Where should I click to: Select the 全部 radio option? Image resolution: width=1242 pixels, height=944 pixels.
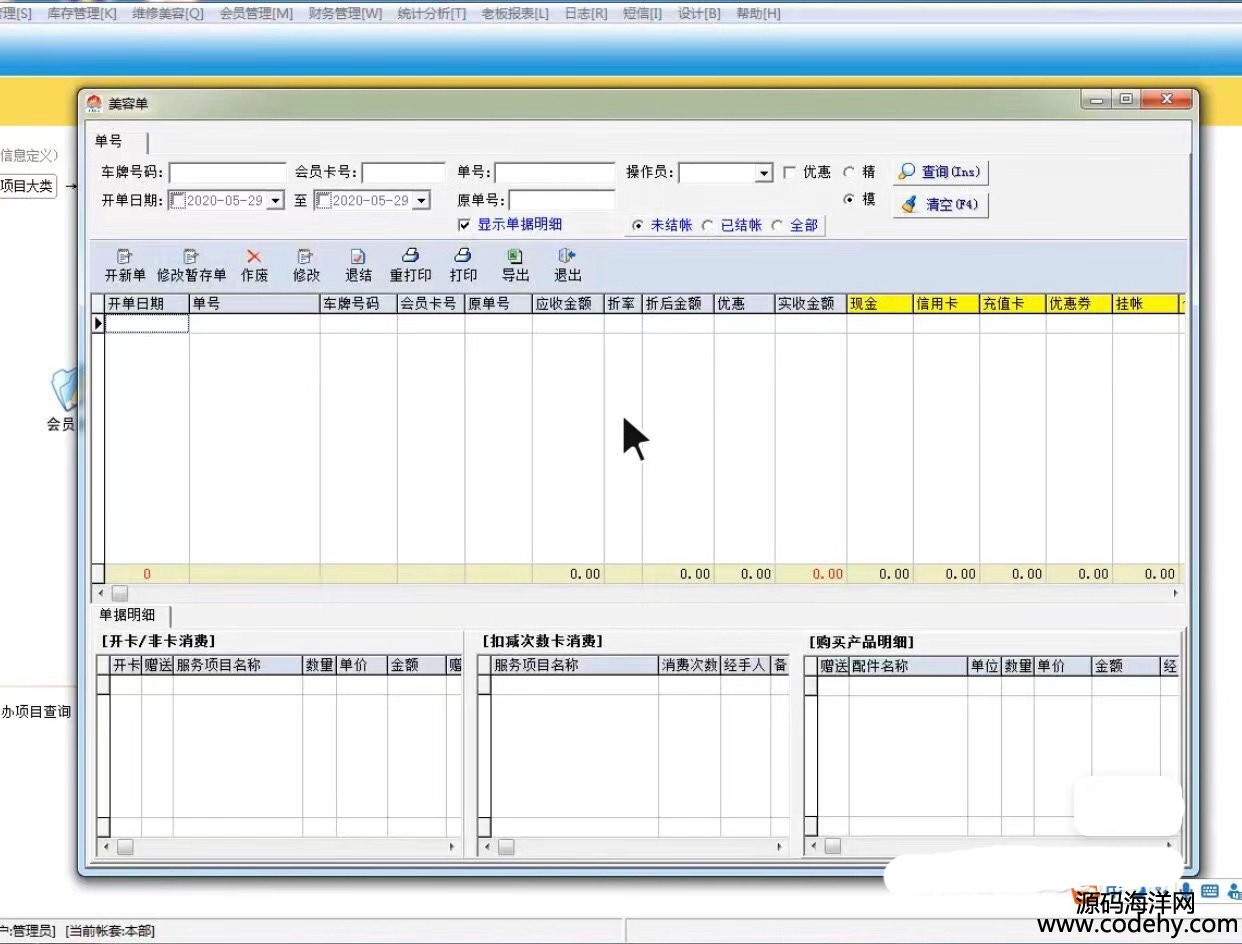pos(778,226)
